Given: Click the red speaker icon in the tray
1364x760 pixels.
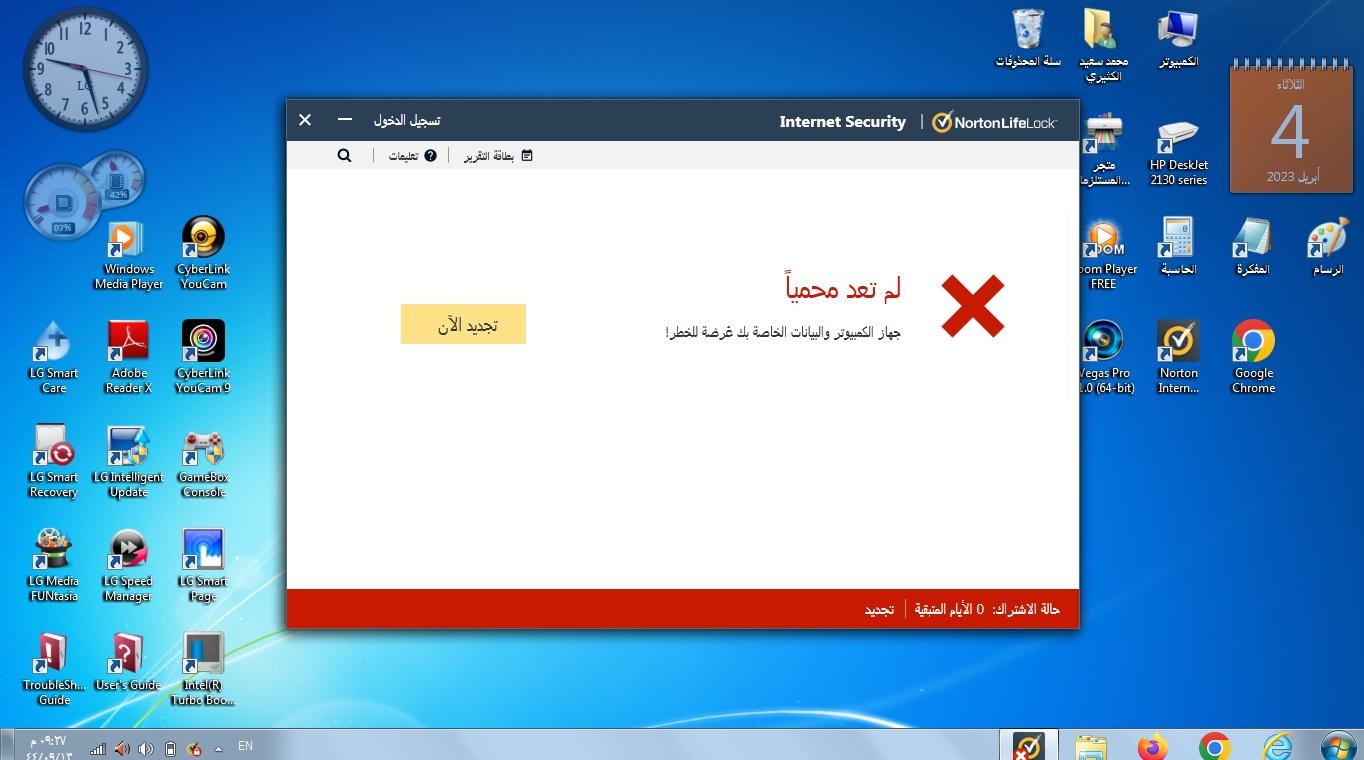Looking at the screenshot, I should (122, 748).
